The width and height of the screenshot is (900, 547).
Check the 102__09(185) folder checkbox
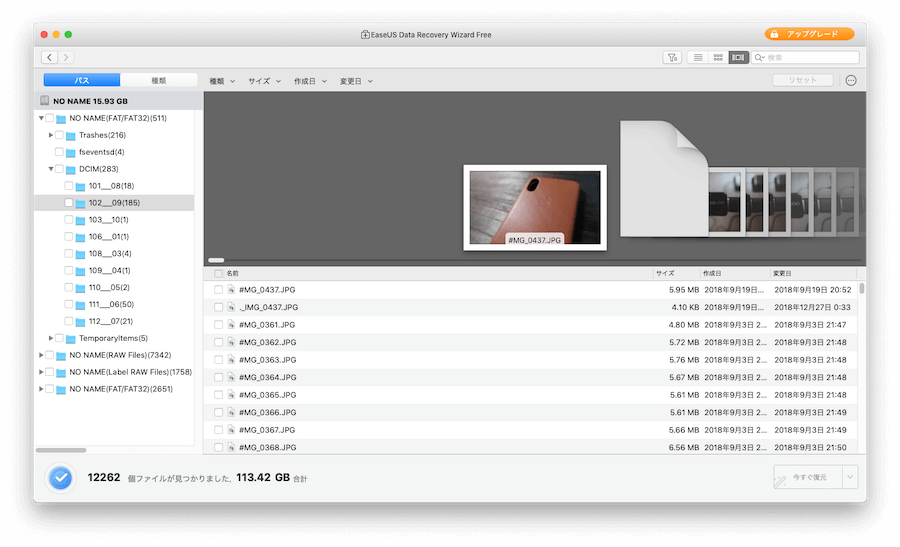coord(69,203)
